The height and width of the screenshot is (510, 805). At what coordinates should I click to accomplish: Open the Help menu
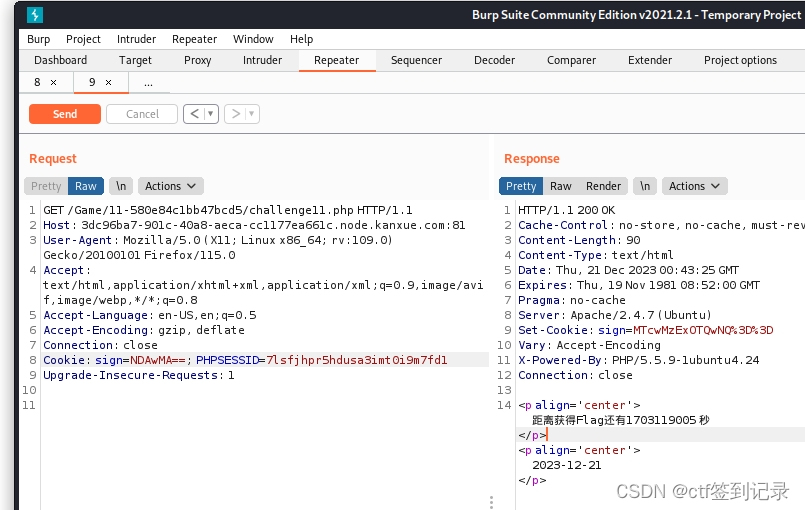[x=301, y=39]
